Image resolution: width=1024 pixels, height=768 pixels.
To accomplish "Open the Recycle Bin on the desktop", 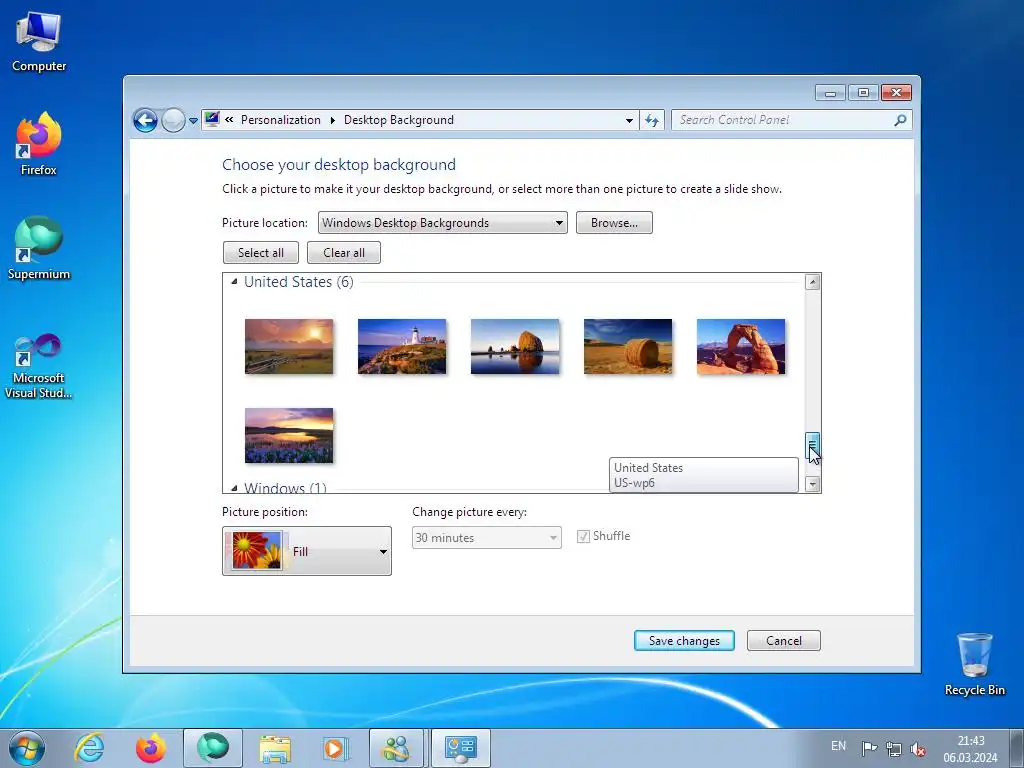I will (x=974, y=664).
